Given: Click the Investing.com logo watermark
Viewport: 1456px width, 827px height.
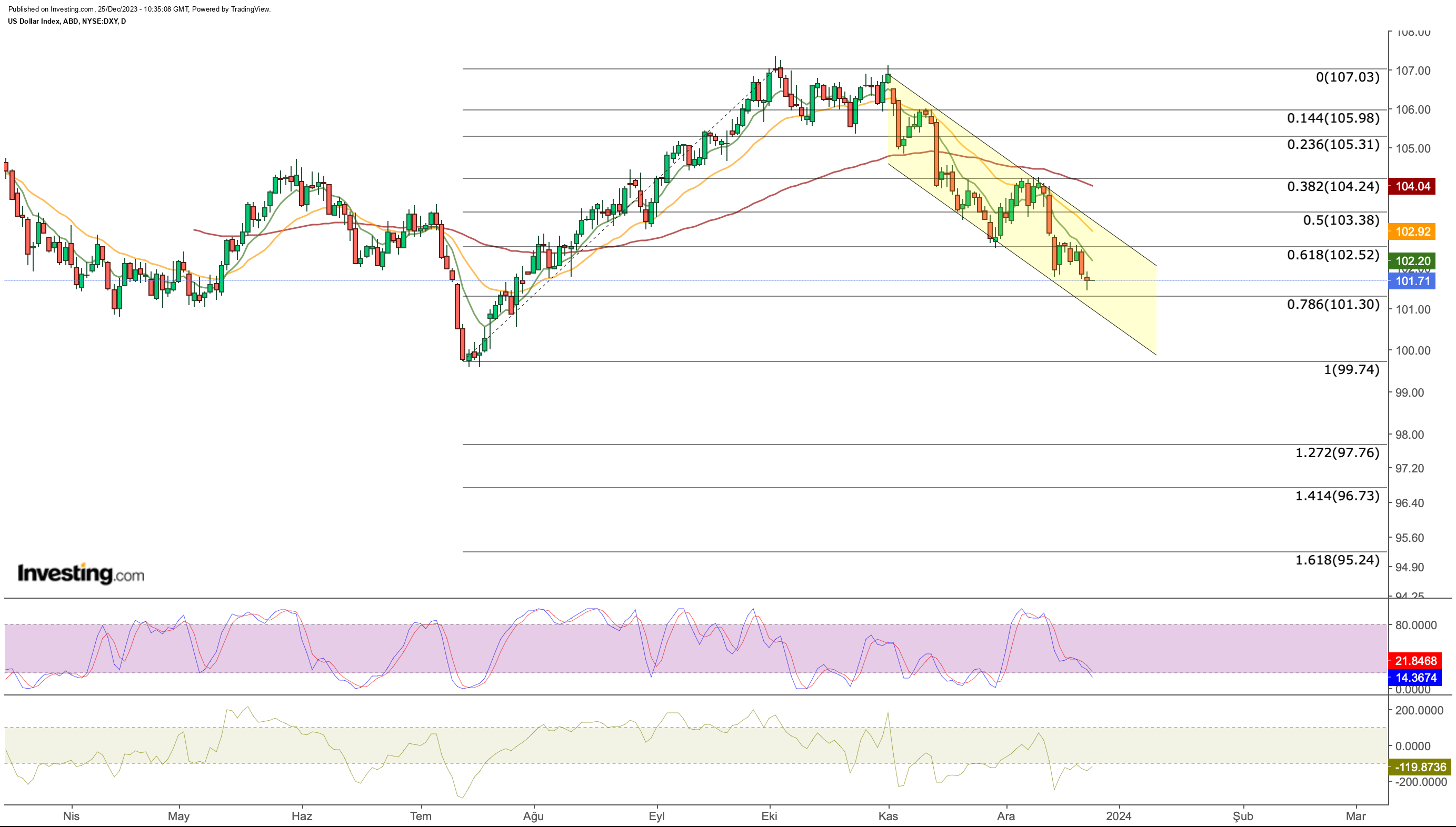Looking at the screenshot, I should pos(81,573).
